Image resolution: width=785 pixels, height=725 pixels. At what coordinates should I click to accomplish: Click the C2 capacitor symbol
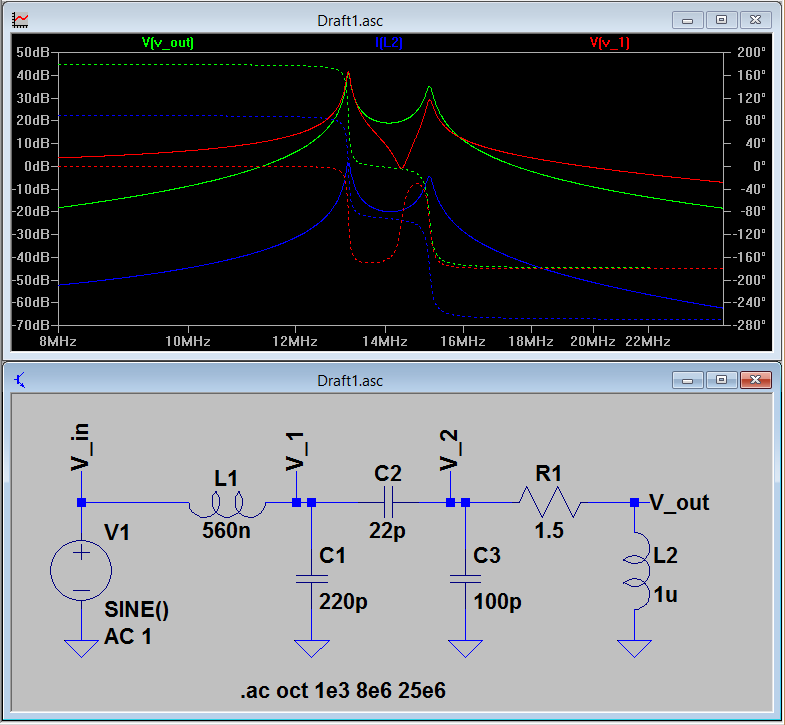pyautogui.click(x=388, y=502)
